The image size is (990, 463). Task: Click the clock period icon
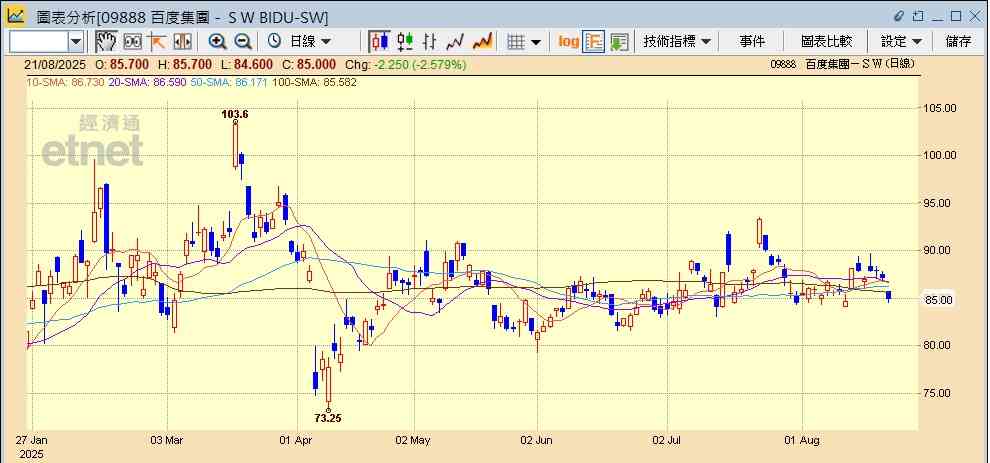tap(274, 41)
